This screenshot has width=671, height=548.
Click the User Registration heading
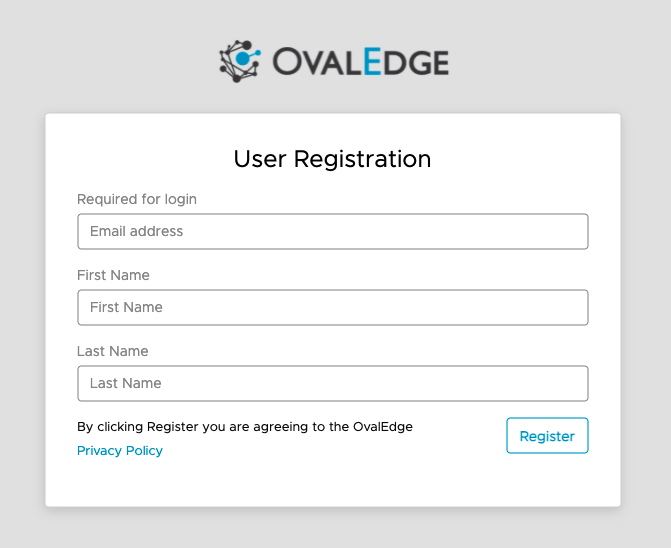pyautogui.click(x=333, y=159)
